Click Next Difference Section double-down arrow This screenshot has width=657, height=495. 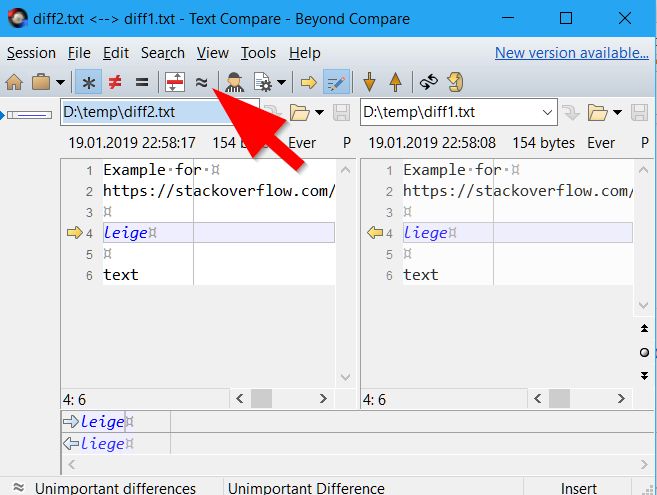click(644, 375)
